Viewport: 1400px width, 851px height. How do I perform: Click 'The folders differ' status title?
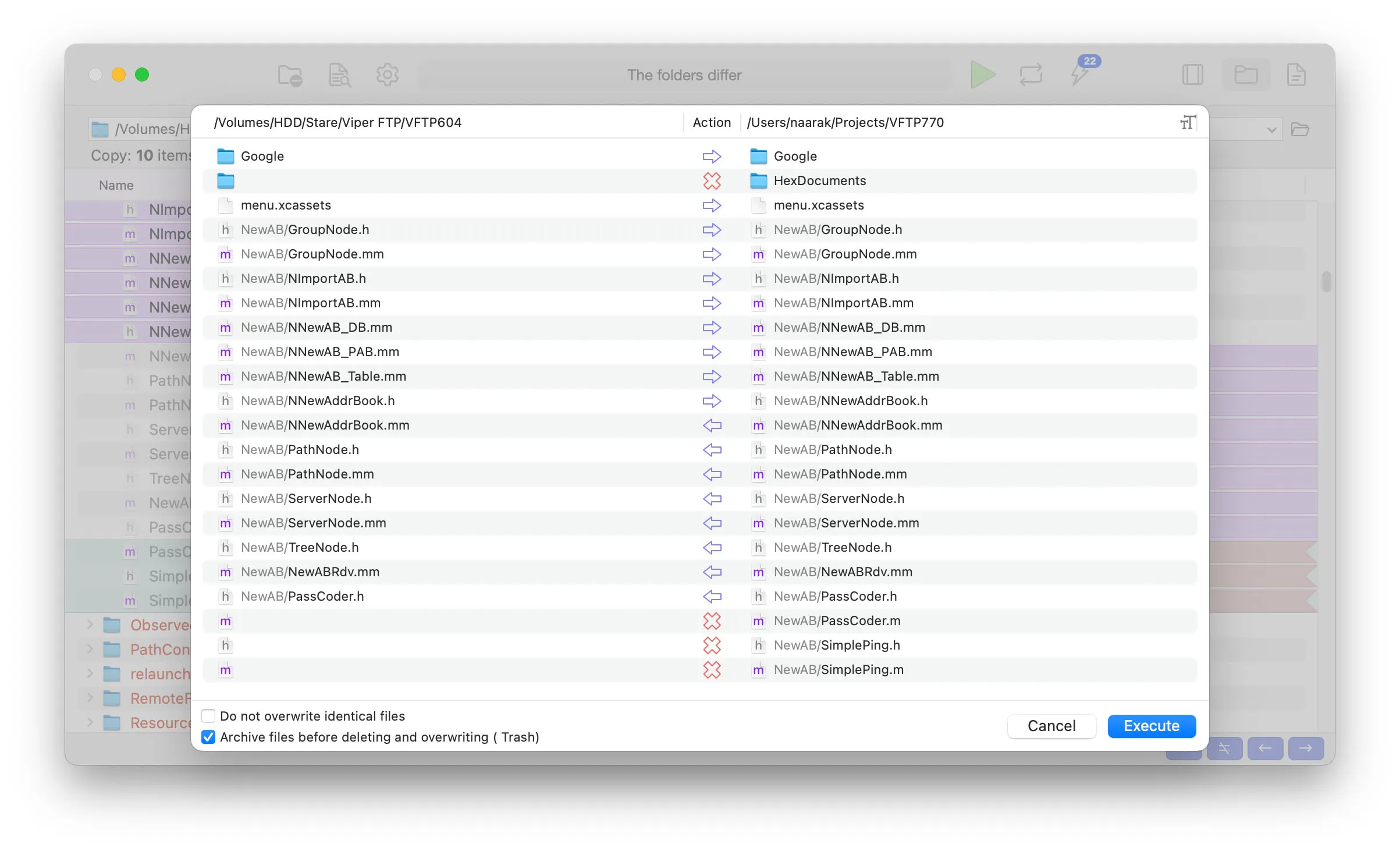click(684, 75)
